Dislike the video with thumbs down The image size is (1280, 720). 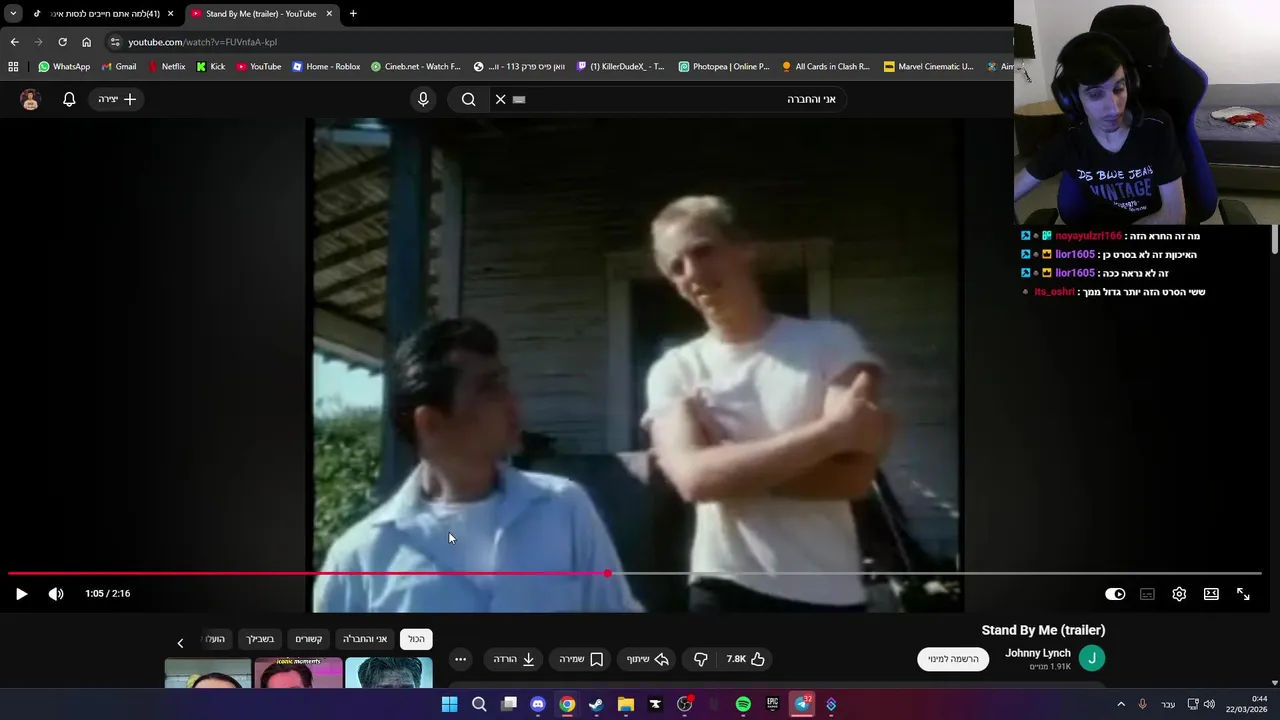[x=701, y=659]
